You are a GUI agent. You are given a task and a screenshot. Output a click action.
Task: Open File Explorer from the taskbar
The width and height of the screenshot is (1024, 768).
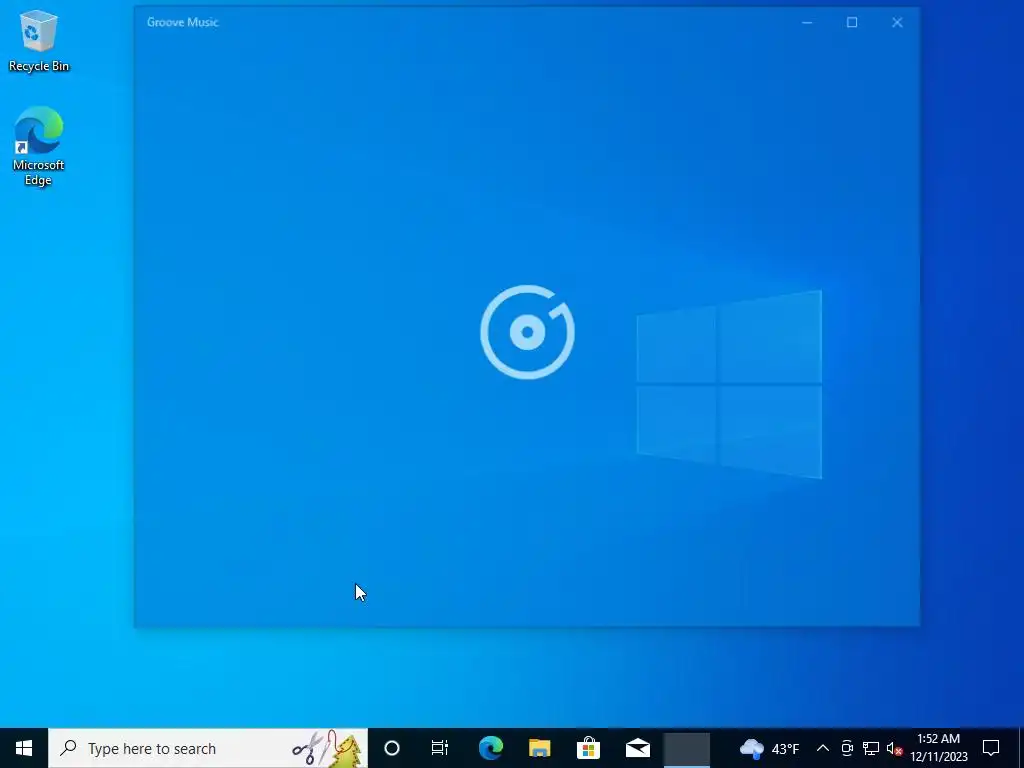point(539,748)
